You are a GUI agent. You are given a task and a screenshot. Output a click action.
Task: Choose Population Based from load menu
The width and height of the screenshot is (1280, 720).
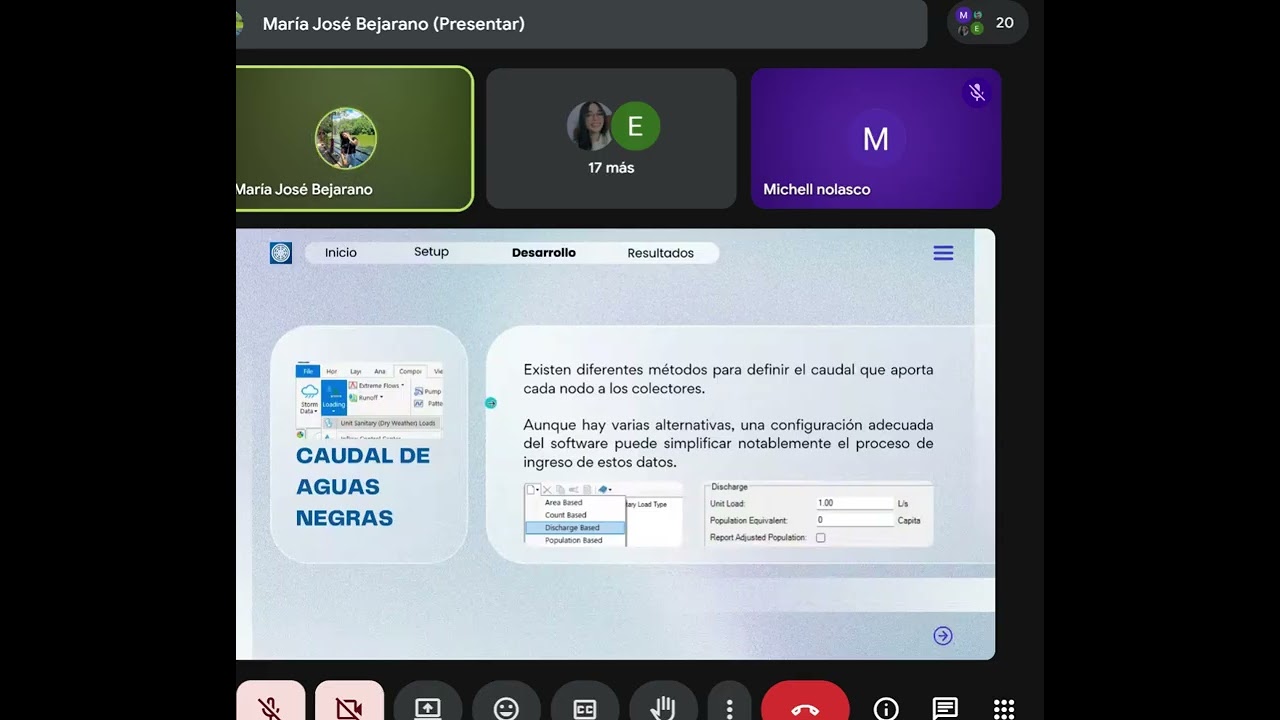pyautogui.click(x=575, y=540)
